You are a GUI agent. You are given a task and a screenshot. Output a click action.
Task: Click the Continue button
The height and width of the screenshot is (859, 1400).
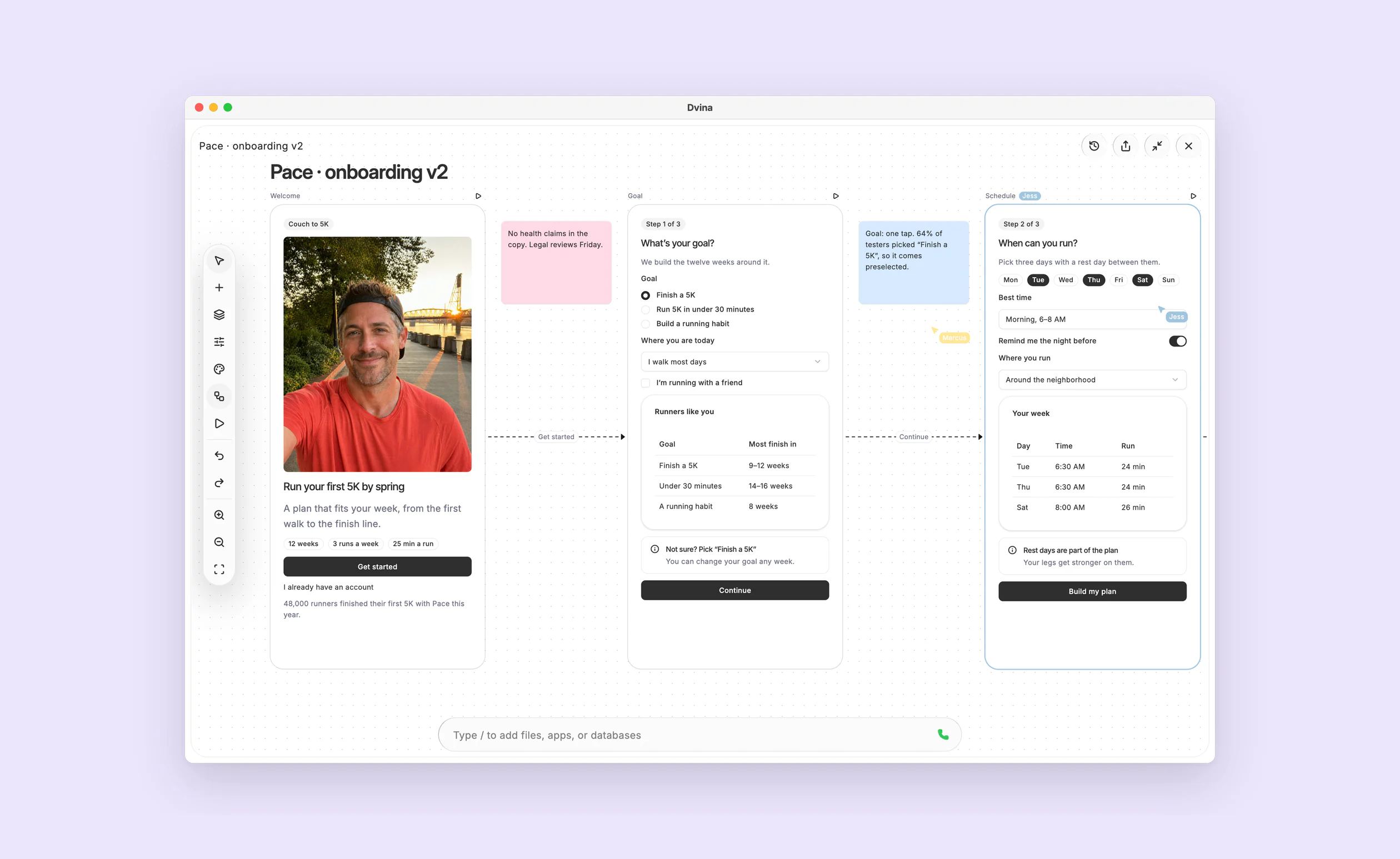734,590
